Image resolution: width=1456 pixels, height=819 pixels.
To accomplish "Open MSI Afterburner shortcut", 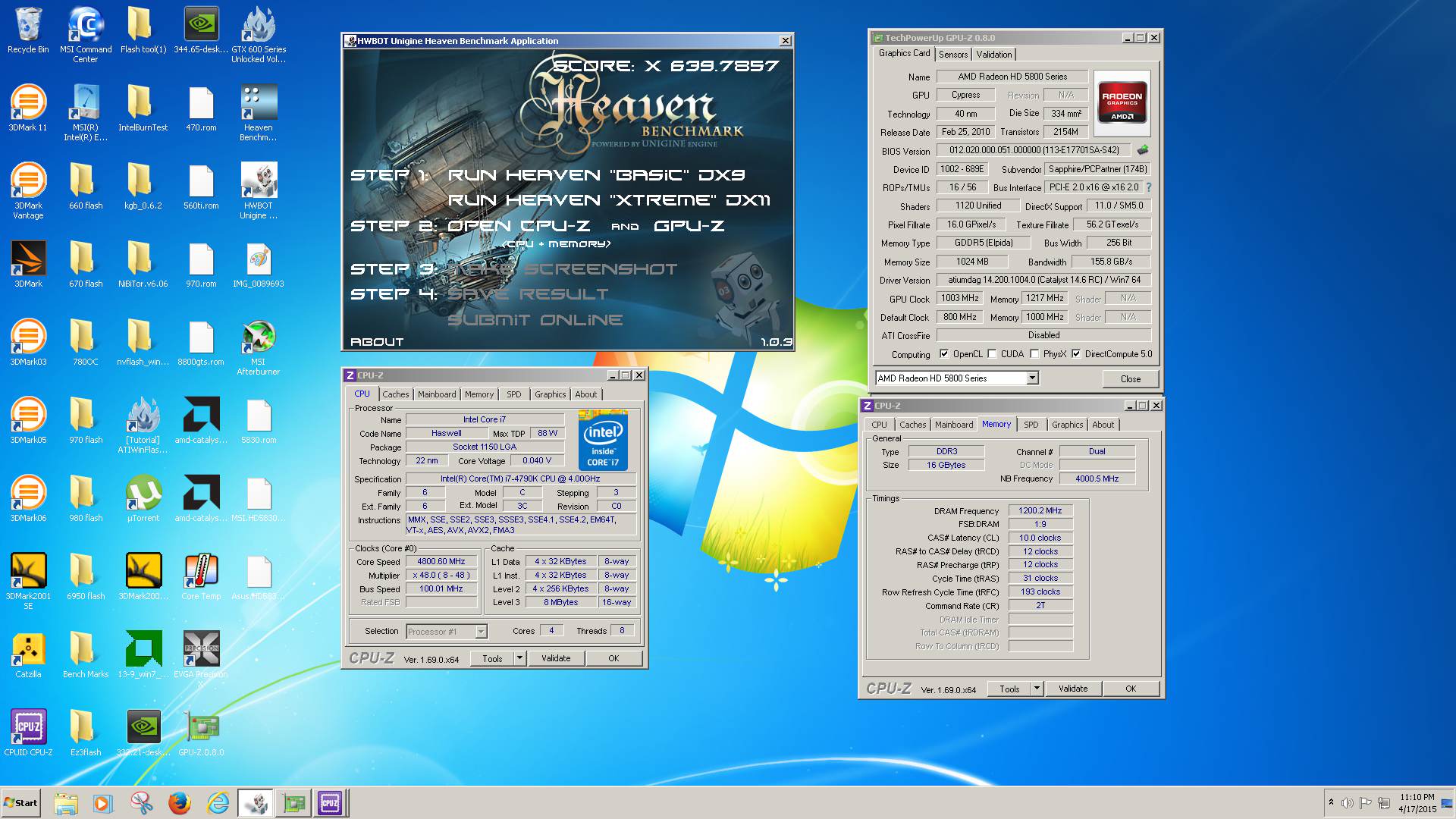I will [x=259, y=347].
